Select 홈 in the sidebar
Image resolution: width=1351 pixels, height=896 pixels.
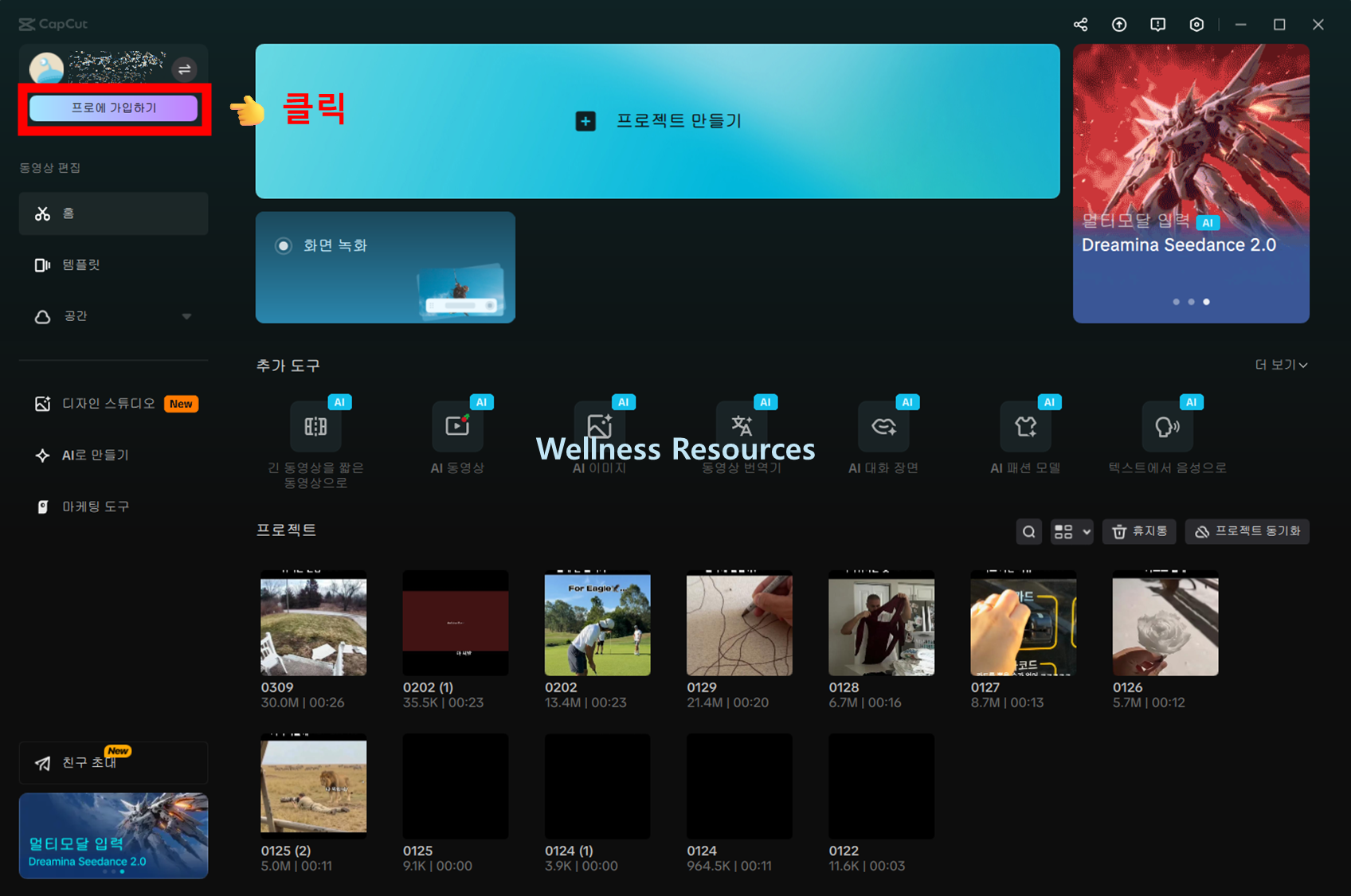[x=114, y=213]
